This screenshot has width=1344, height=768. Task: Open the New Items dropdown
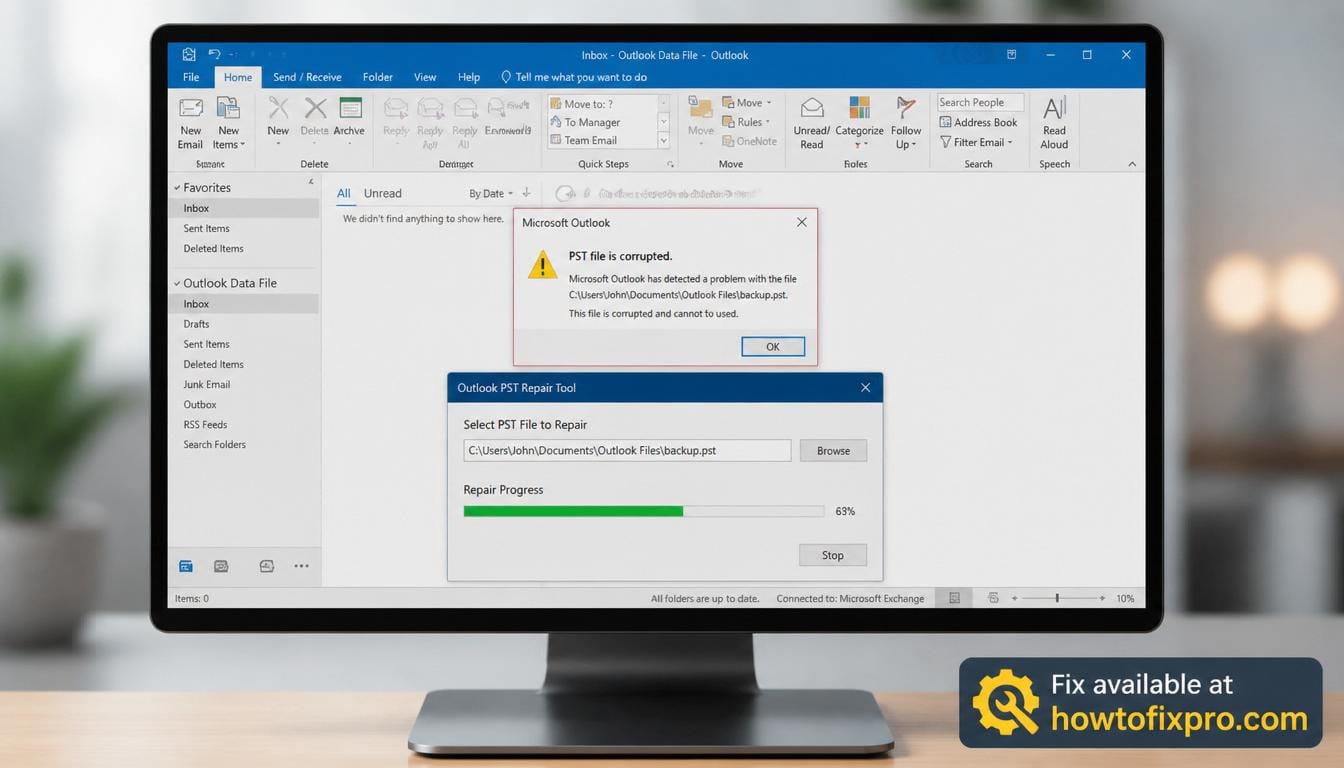pyautogui.click(x=228, y=123)
